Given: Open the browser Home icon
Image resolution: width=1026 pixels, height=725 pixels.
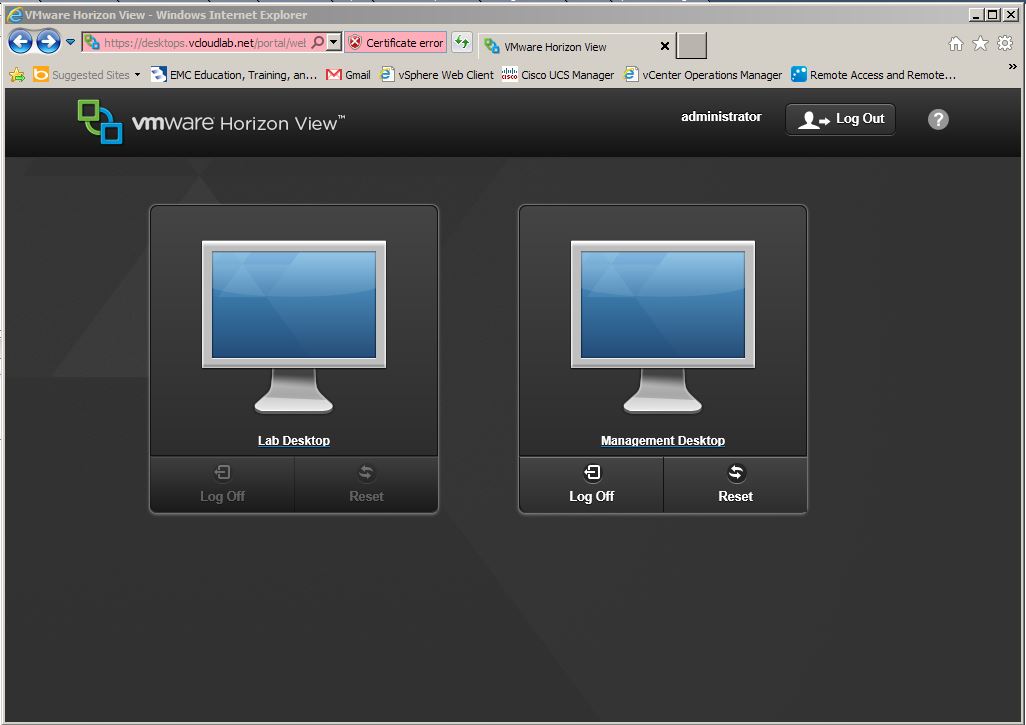Looking at the screenshot, I should tap(955, 44).
